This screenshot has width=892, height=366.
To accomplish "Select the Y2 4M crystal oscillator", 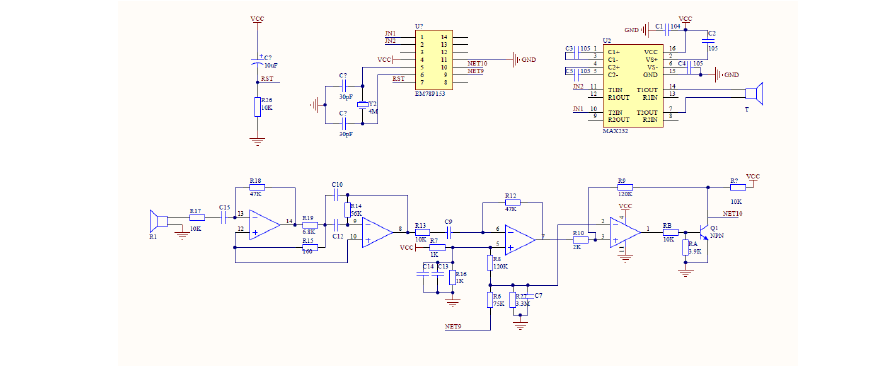I will click(x=362, y=105).
